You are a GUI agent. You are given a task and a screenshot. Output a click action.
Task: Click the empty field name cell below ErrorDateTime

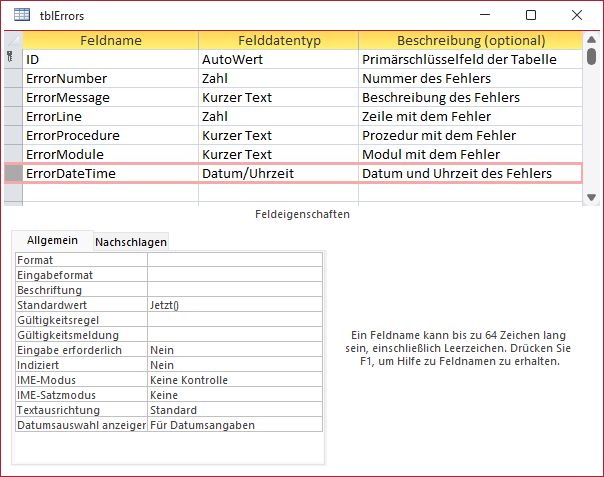(x=111, y=192)
